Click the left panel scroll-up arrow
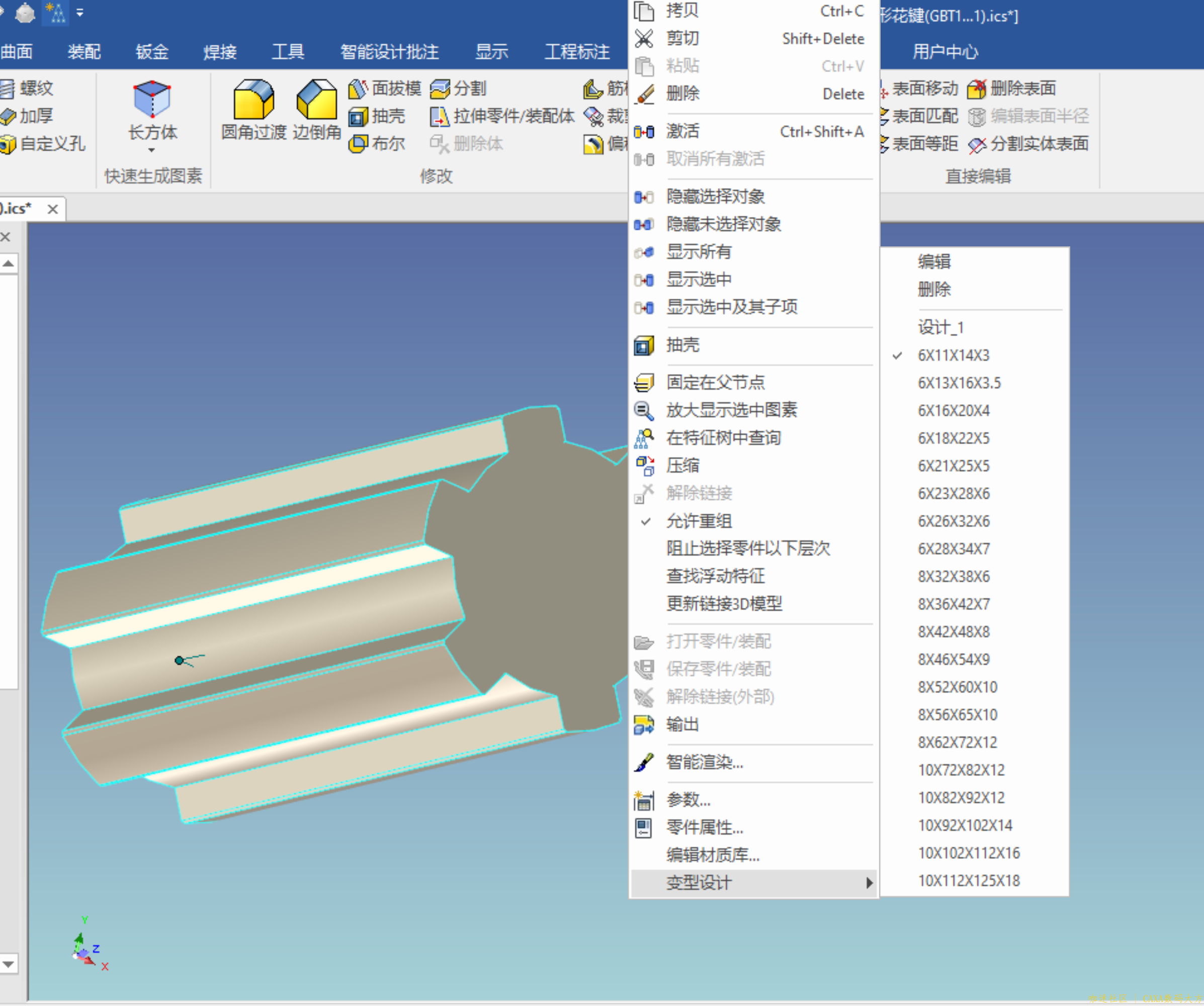Screen dimensions: 1204x1006 (x=9, y=263)
